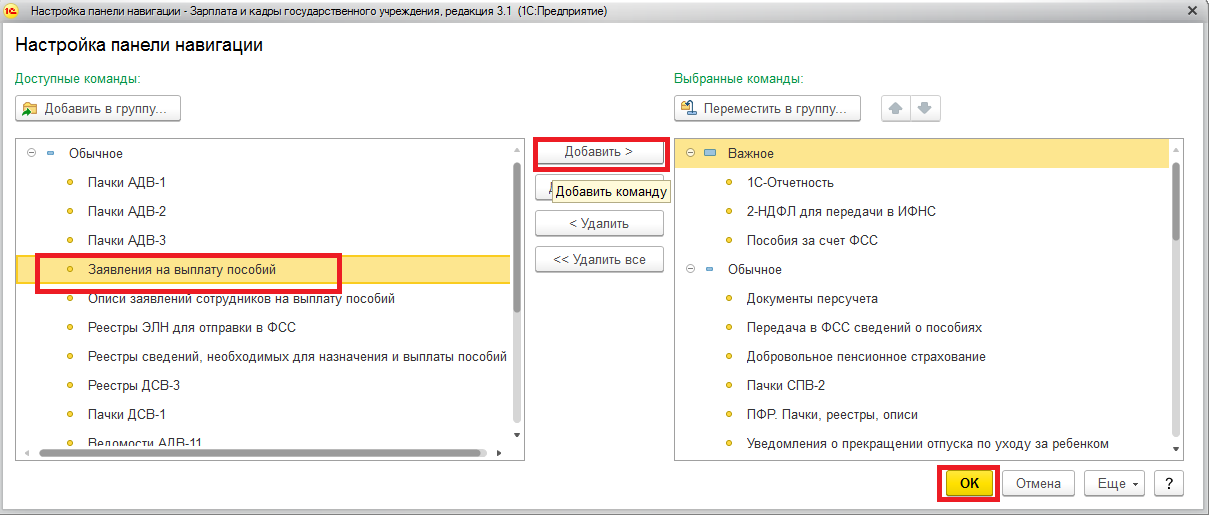Collapse the 'Обычное' group in selected commands

click(691, 269)
